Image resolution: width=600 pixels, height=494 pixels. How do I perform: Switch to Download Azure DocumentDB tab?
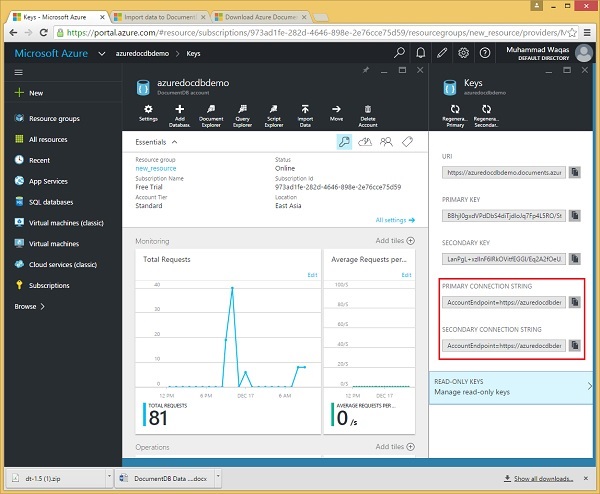pyautogui.click(x=261, y=17)
